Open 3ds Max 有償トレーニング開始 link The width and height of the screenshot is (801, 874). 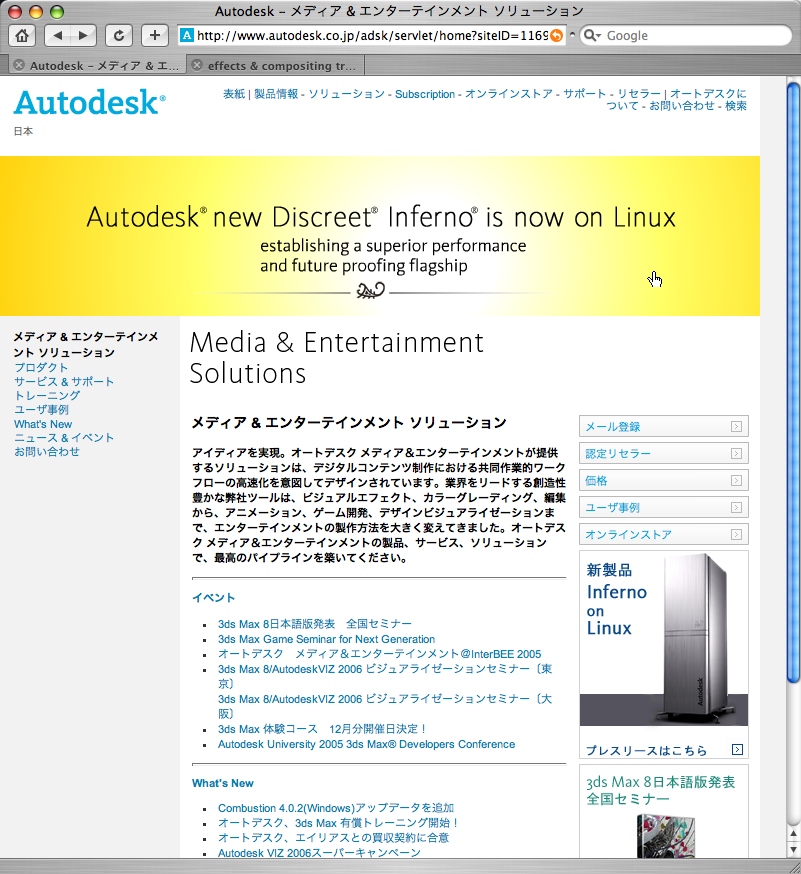click(x=338, y=823)
